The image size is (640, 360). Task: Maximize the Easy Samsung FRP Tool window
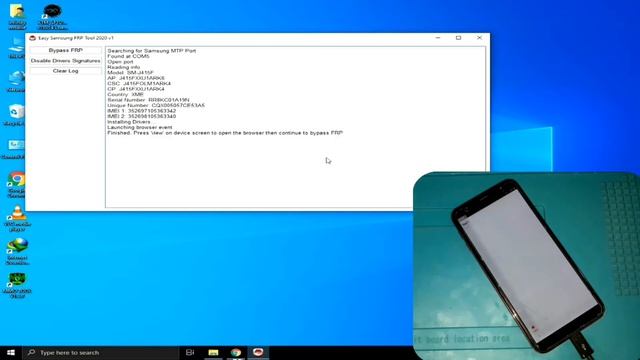click(458, 38)
